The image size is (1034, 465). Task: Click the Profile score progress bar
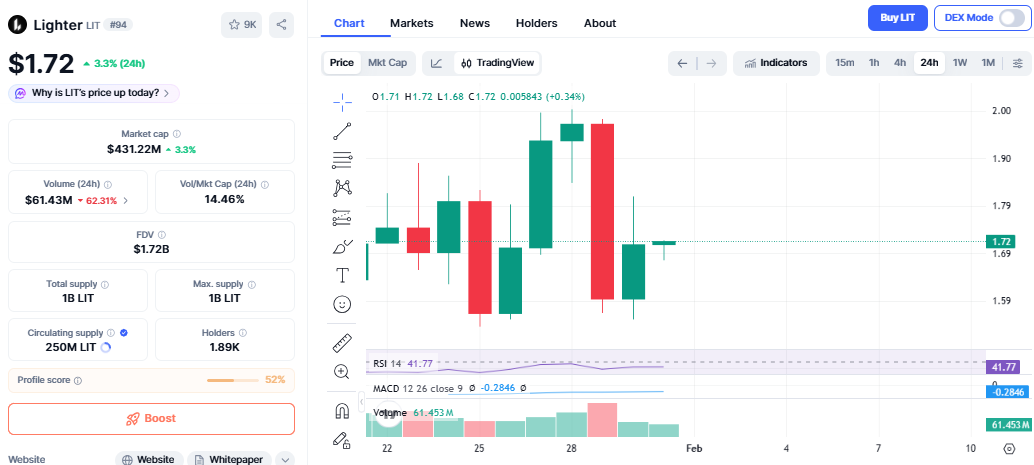233,380
